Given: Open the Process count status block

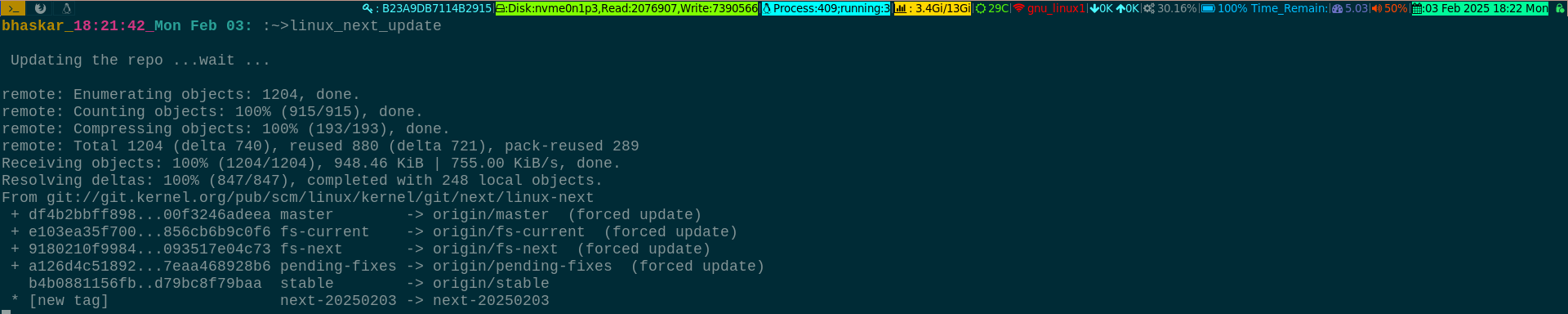Looking at the screenshot, I should 826,8.
